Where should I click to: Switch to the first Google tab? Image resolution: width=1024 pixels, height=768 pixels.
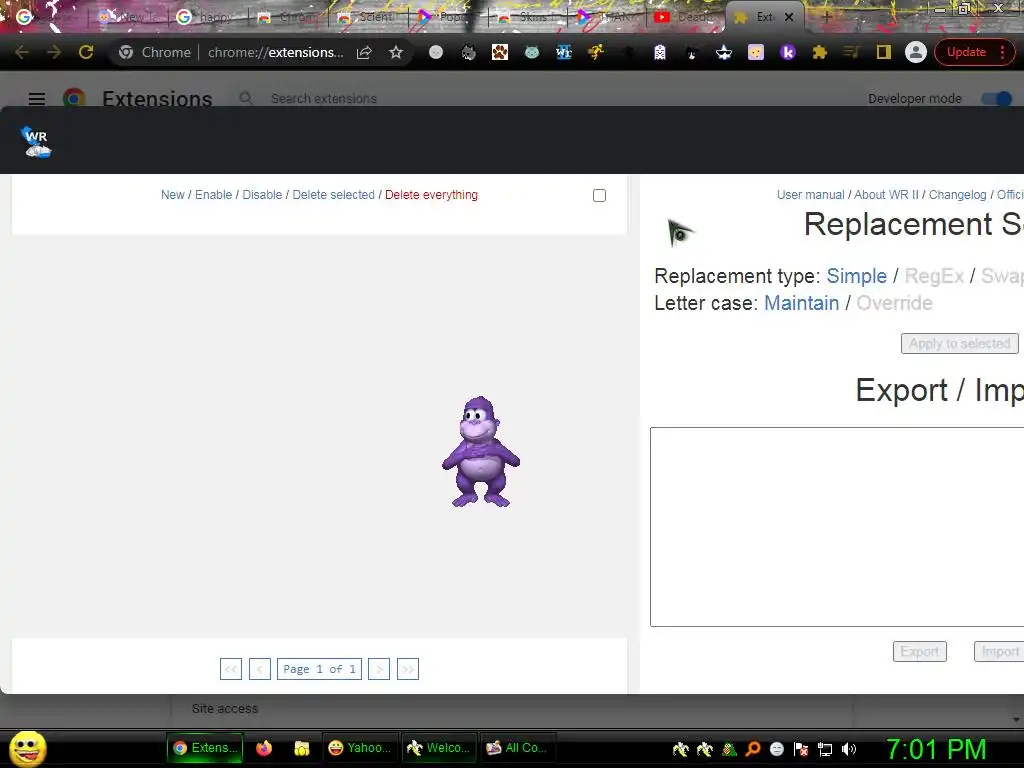pos(46,17)
